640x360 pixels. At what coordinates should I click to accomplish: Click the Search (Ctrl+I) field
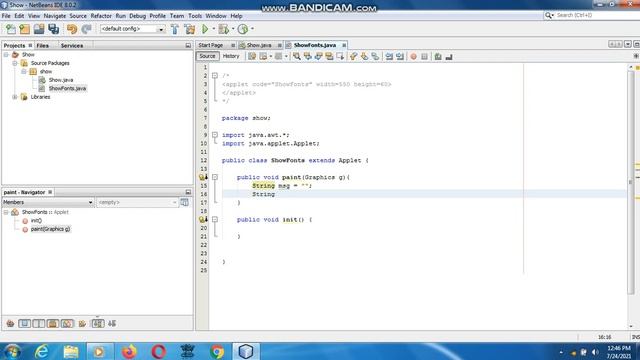(x=593, y=15)
